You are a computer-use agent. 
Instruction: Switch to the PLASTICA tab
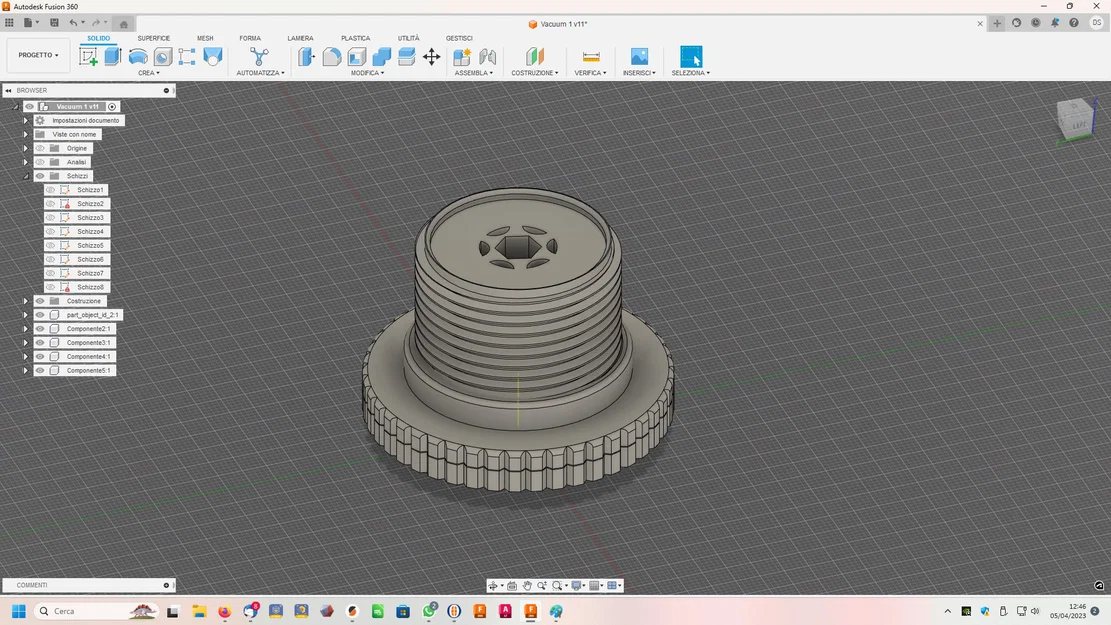(356, 38)
